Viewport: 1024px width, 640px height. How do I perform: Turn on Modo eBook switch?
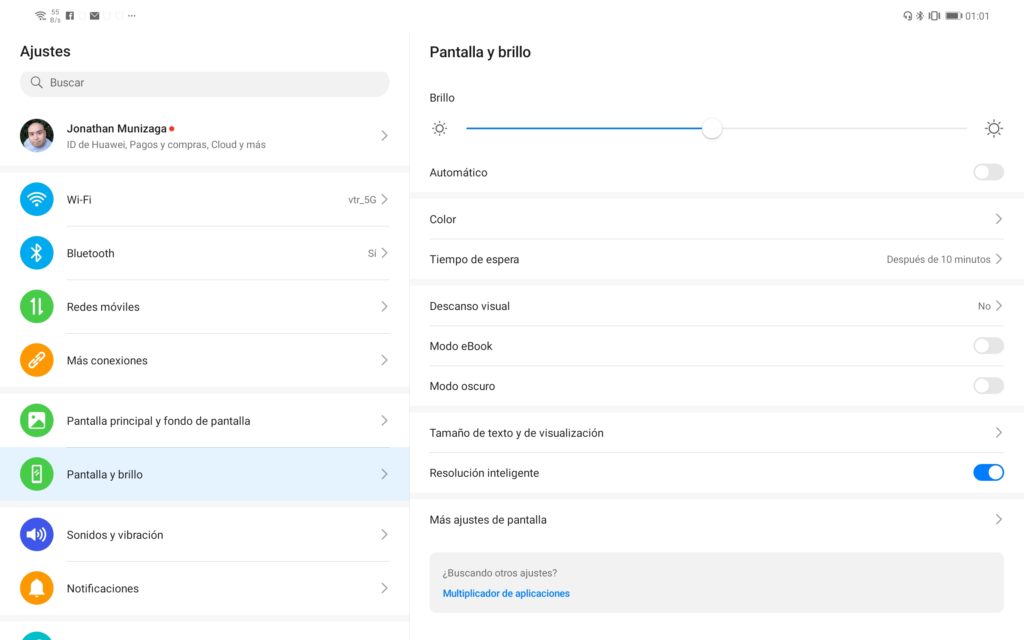pyautogui.click(x=988, y=346)
